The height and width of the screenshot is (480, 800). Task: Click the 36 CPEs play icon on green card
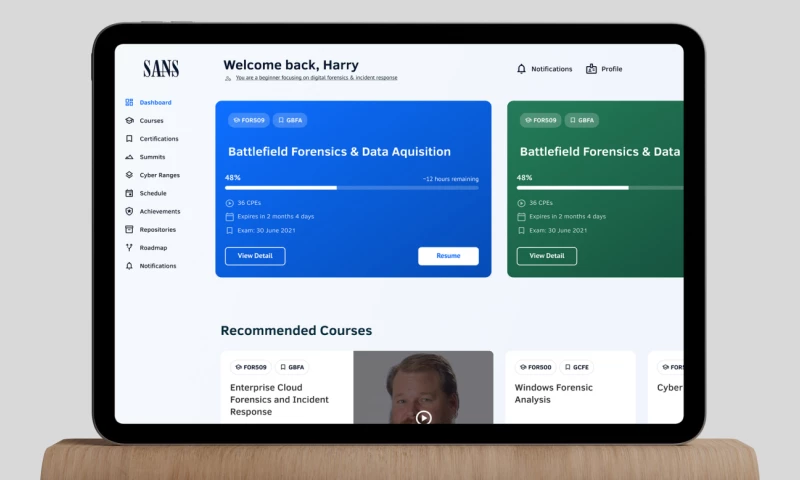[x=521, y=203]
